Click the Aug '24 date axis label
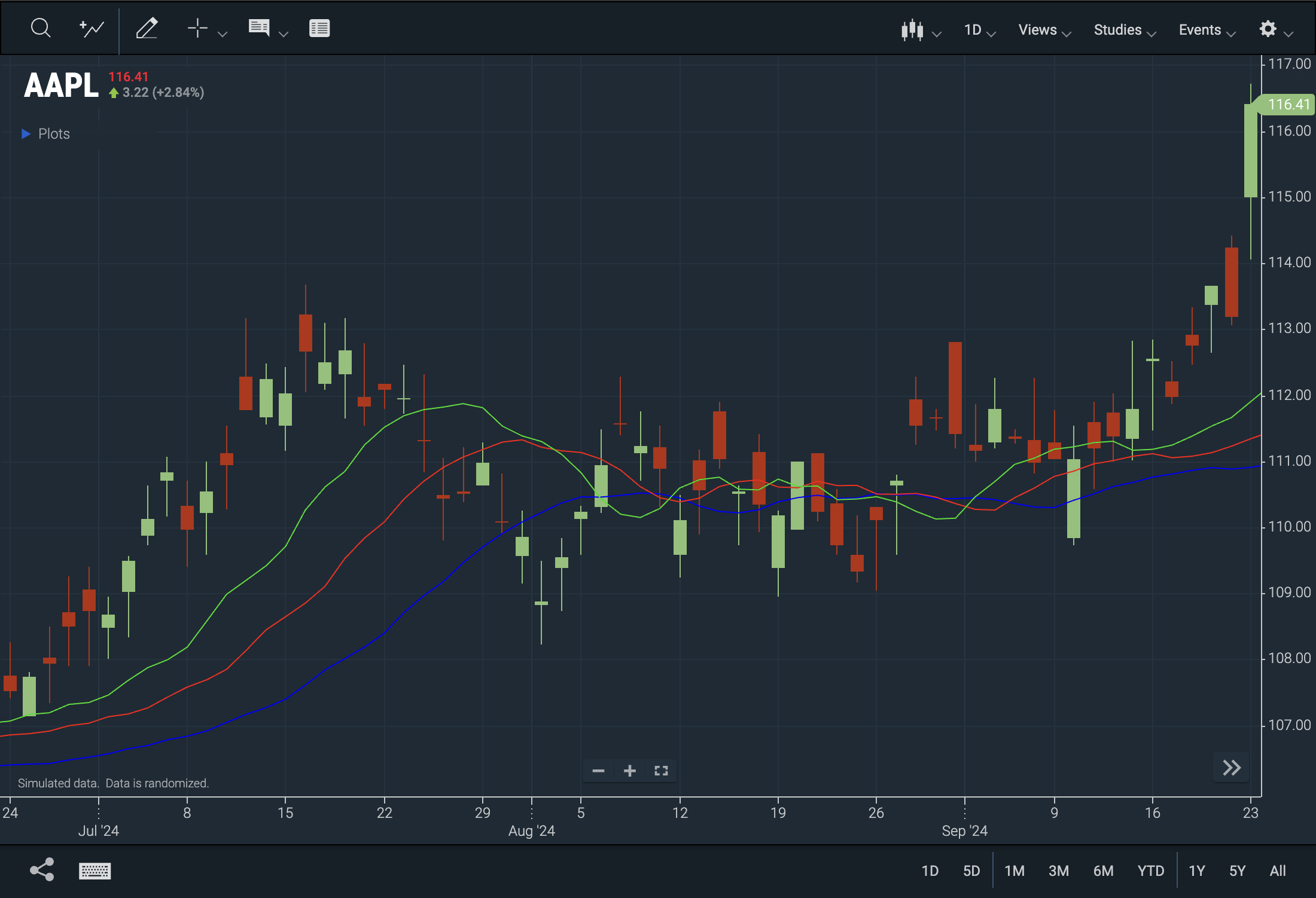This screenshot has width=1316, height=898. point(531,831)
